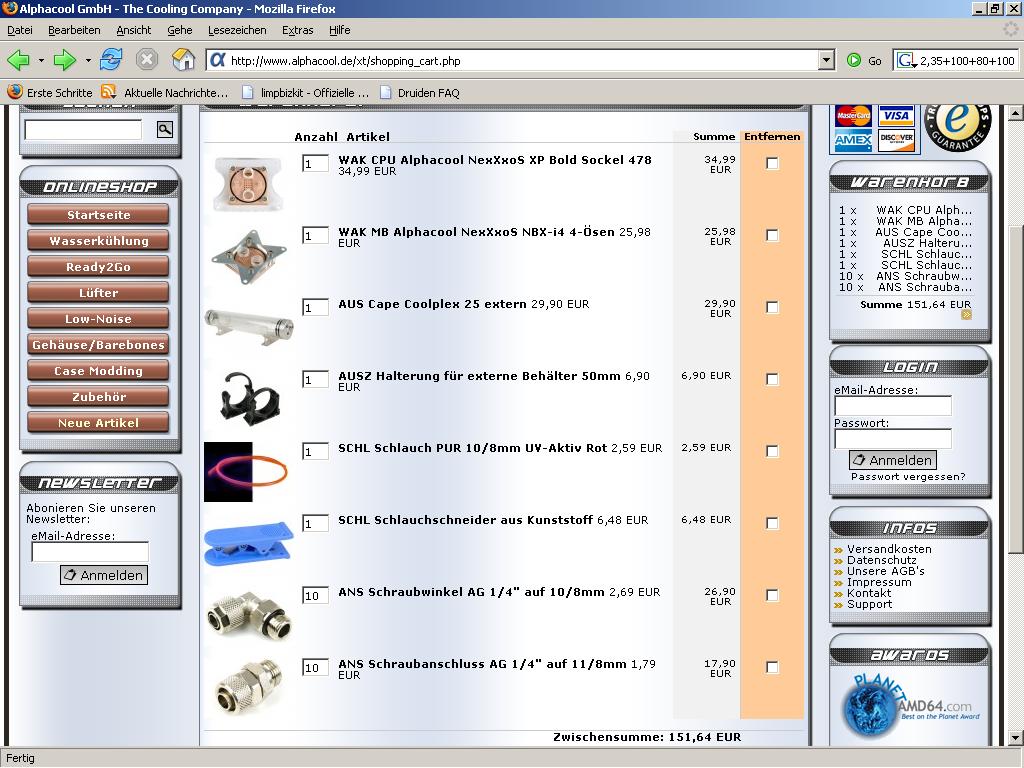1024x768 pixels.
Task: Go to the Wasserkühlung shop category
Action: [99, 241]
